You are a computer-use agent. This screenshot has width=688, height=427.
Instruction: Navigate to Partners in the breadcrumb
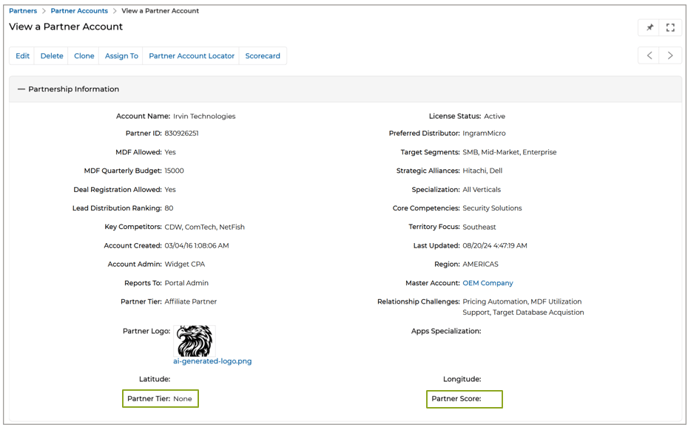click(x=23, y=11)
